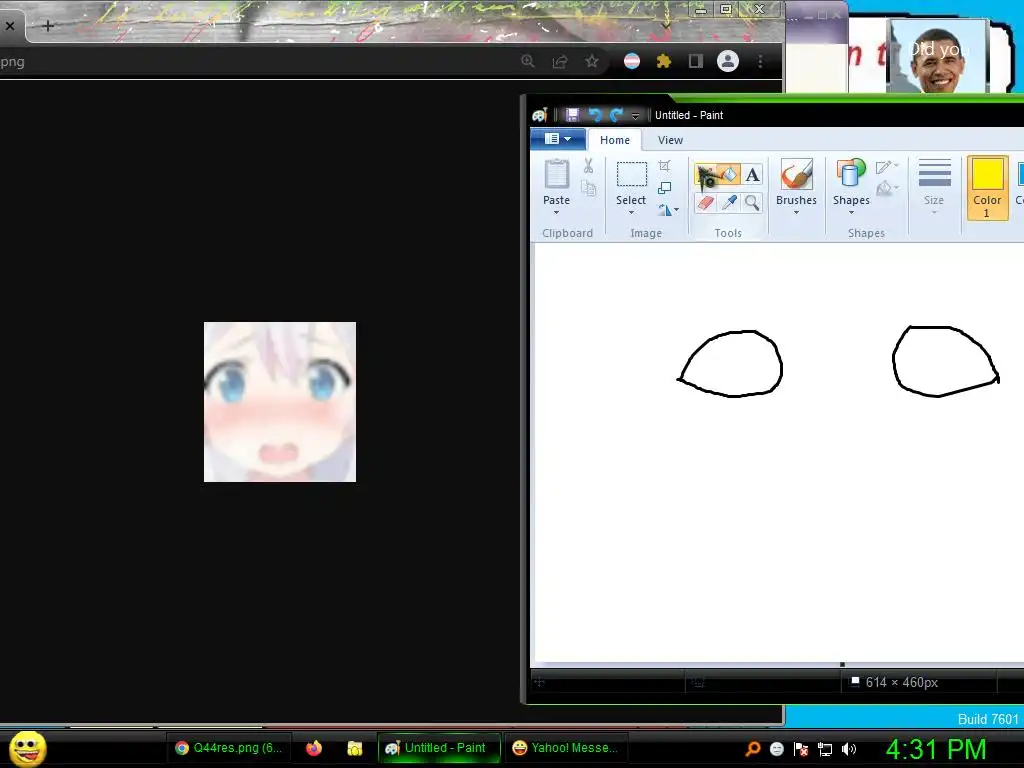Open the Shape outline dropdown
The image size is (1024, 768).
[x=887, y=167]
